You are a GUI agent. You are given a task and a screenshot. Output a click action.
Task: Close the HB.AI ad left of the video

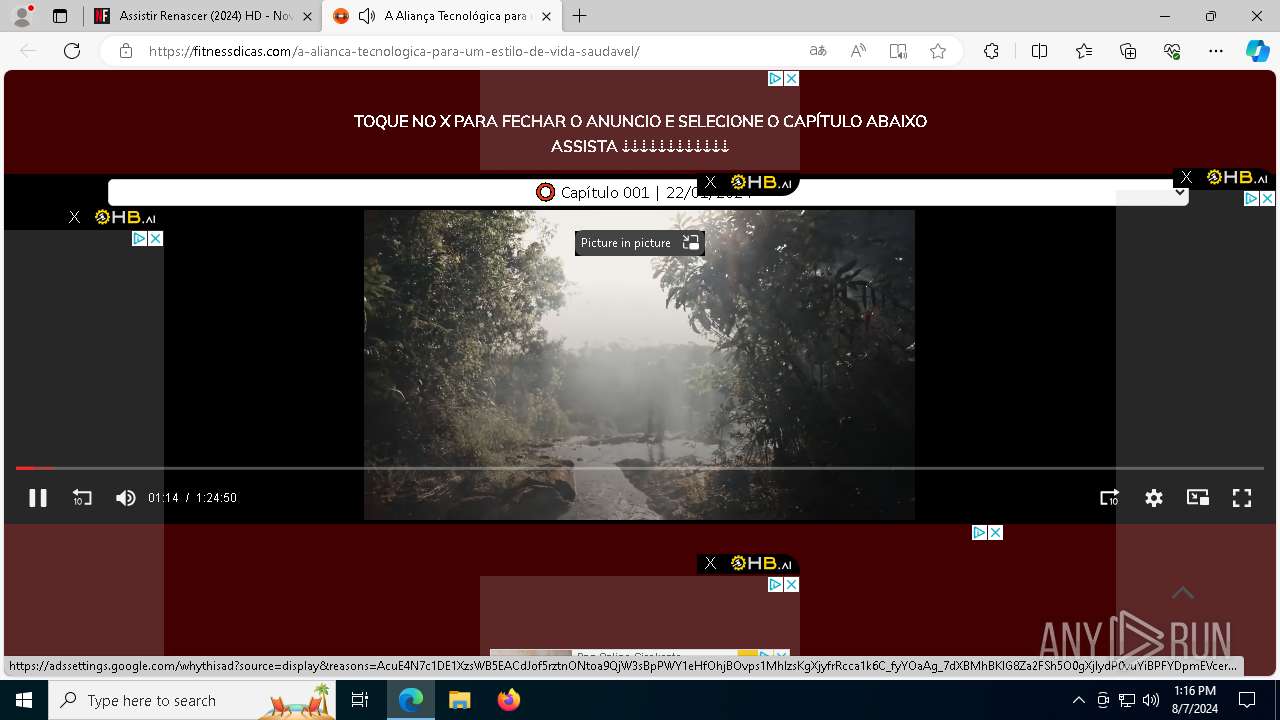[x=74, y=217]
